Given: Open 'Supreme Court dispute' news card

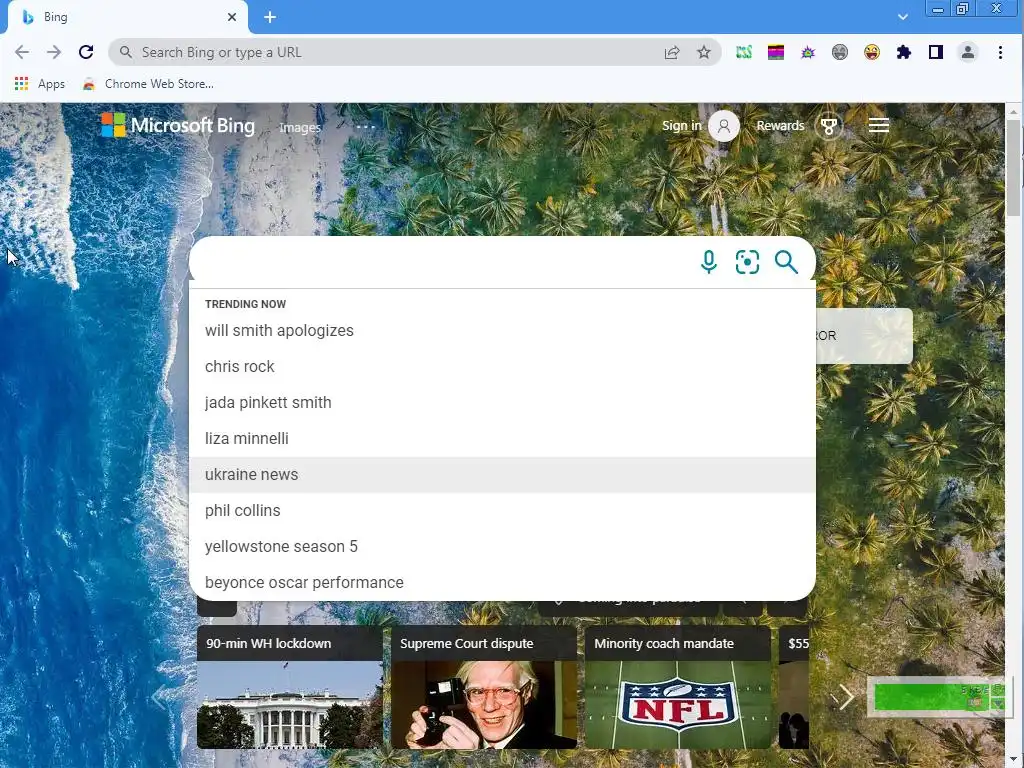Looking at the screenshot, I should [484, 687].
